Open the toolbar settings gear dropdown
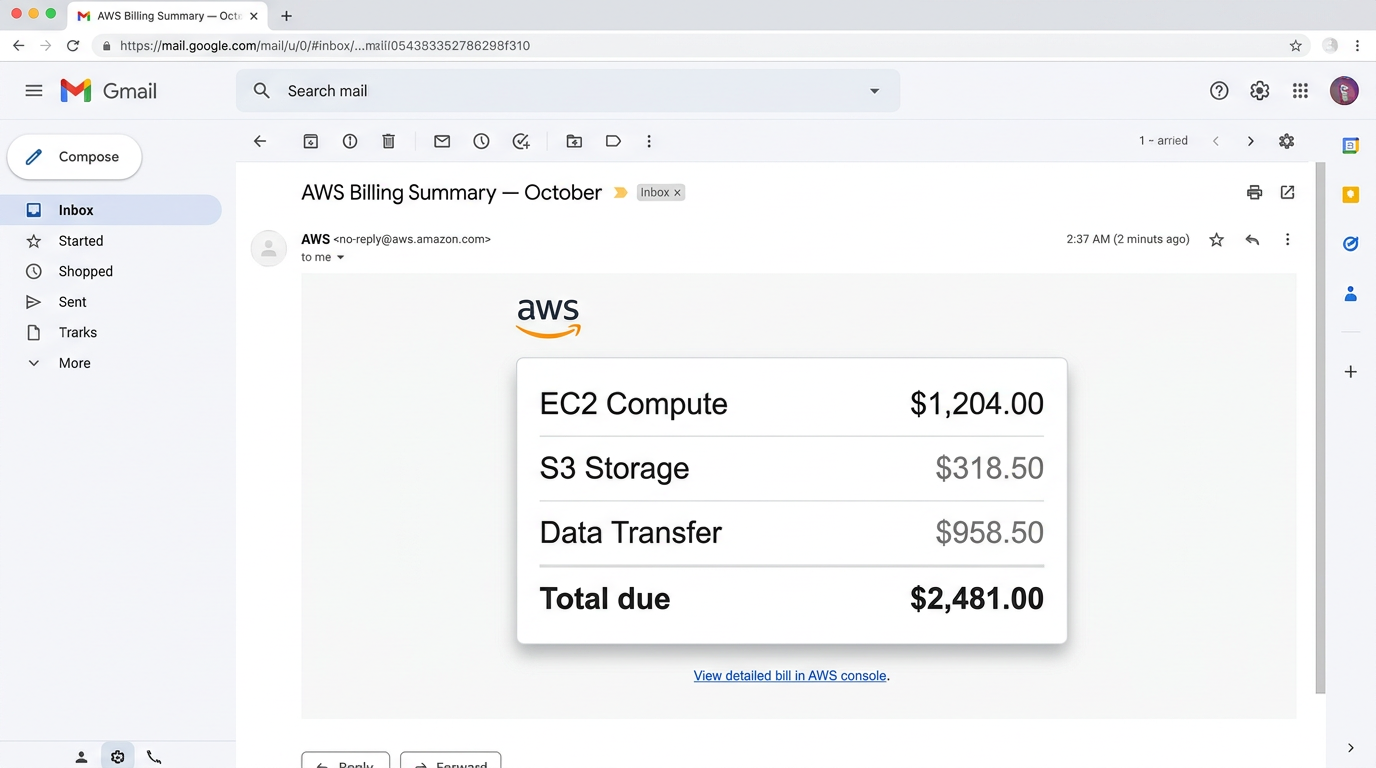This screenshot has height=768, width=1376. 1287,141
